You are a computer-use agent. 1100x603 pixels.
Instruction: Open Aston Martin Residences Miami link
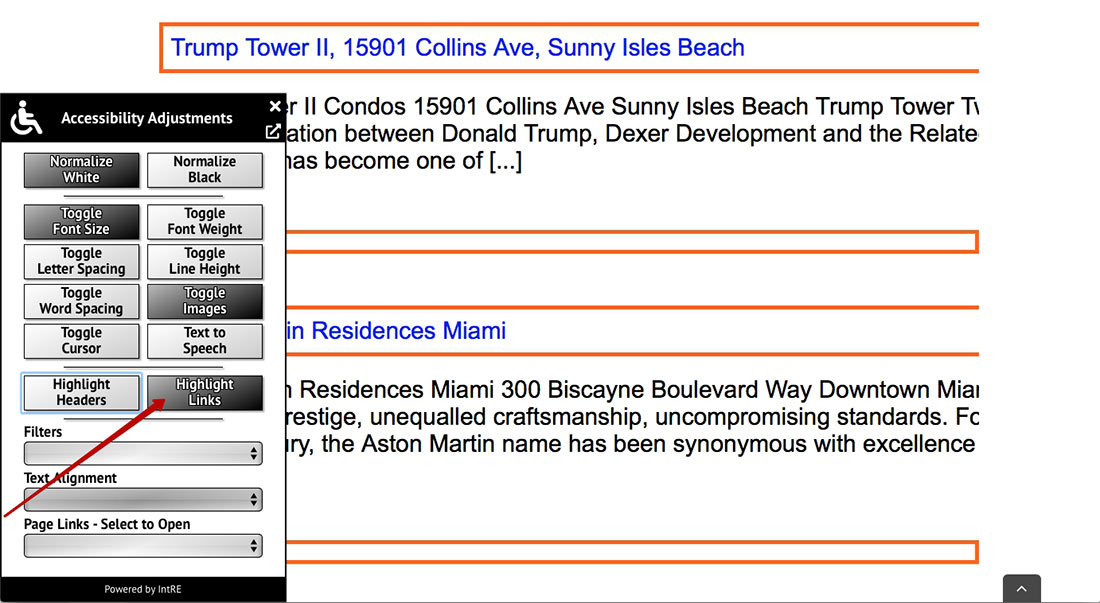[396, 331]
